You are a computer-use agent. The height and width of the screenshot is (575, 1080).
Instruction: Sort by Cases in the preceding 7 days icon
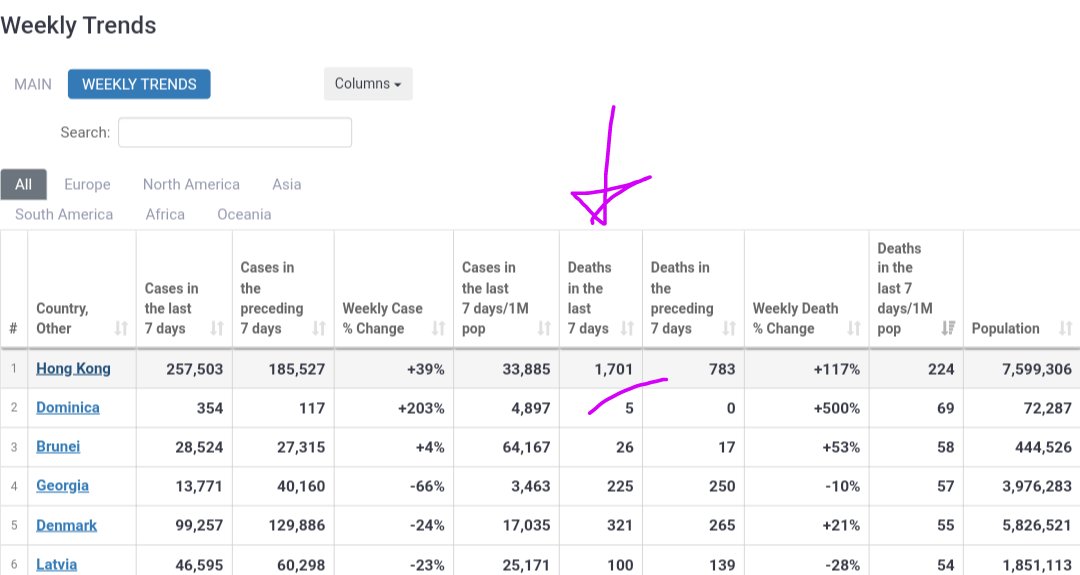[319, 328]
